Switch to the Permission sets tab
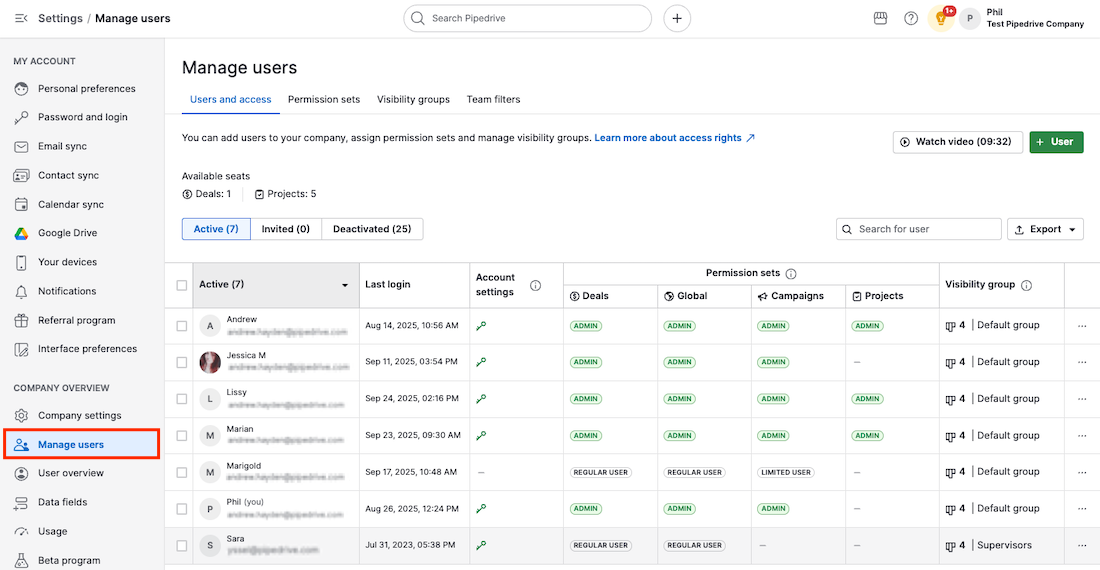The width and height of the screenshot is (1100, 570). pyautogui.click(x=324, y=99)
